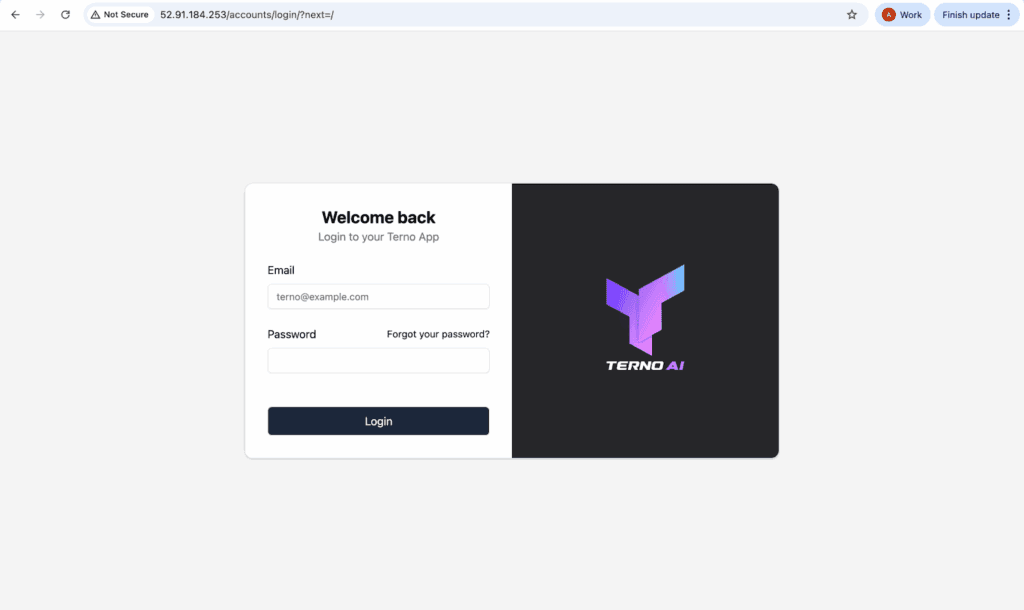This screenshot has width=1024, height=610.
Task: Reload the current page
Action: pos(65,14)
